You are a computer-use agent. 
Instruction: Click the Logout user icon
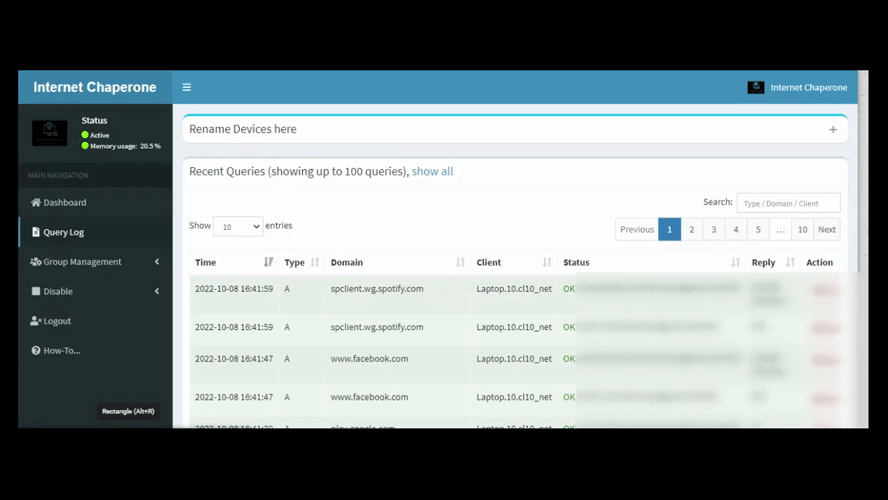pyautogui.click(x=36, y=321)
